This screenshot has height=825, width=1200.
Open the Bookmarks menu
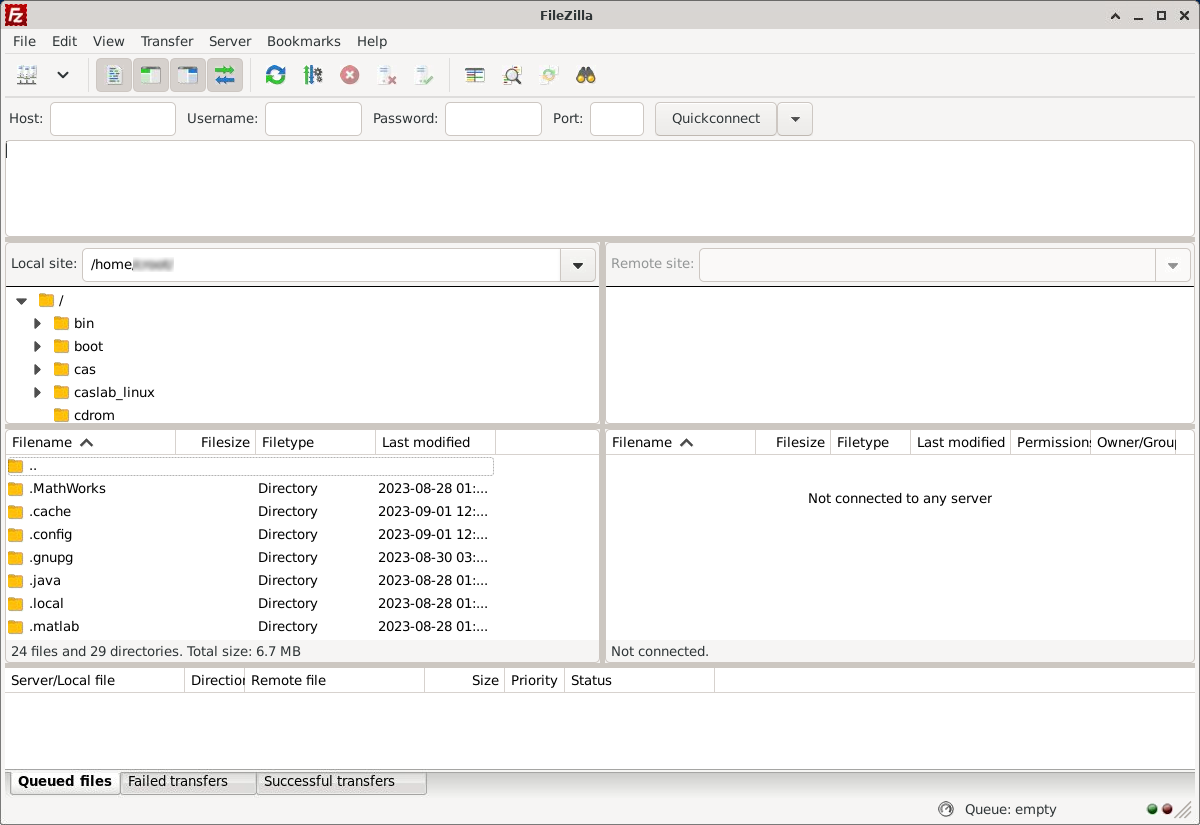(304, 41)
